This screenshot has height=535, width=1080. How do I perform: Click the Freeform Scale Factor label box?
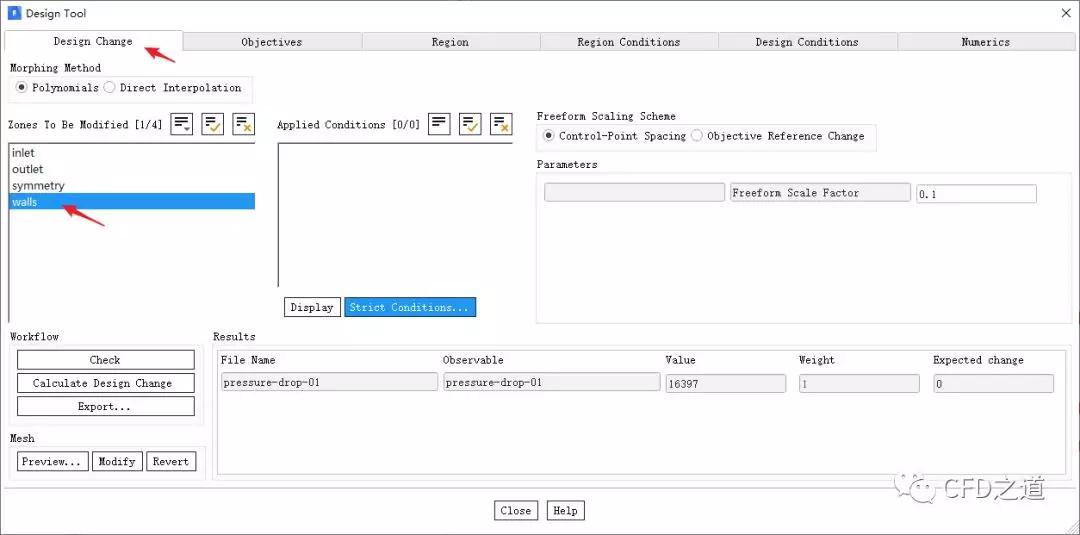pos(820,193)
